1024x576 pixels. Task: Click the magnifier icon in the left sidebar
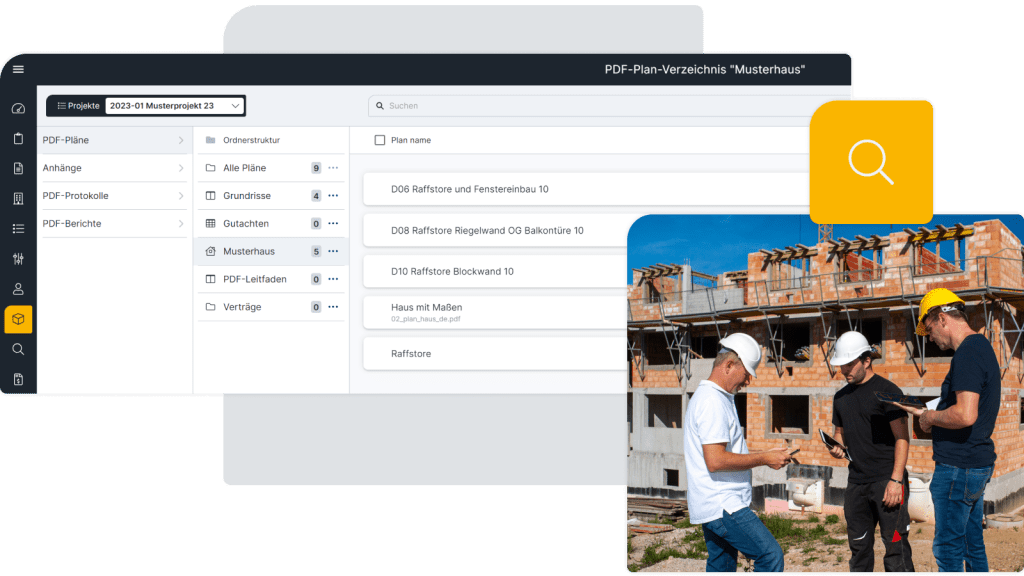(18, 349)
